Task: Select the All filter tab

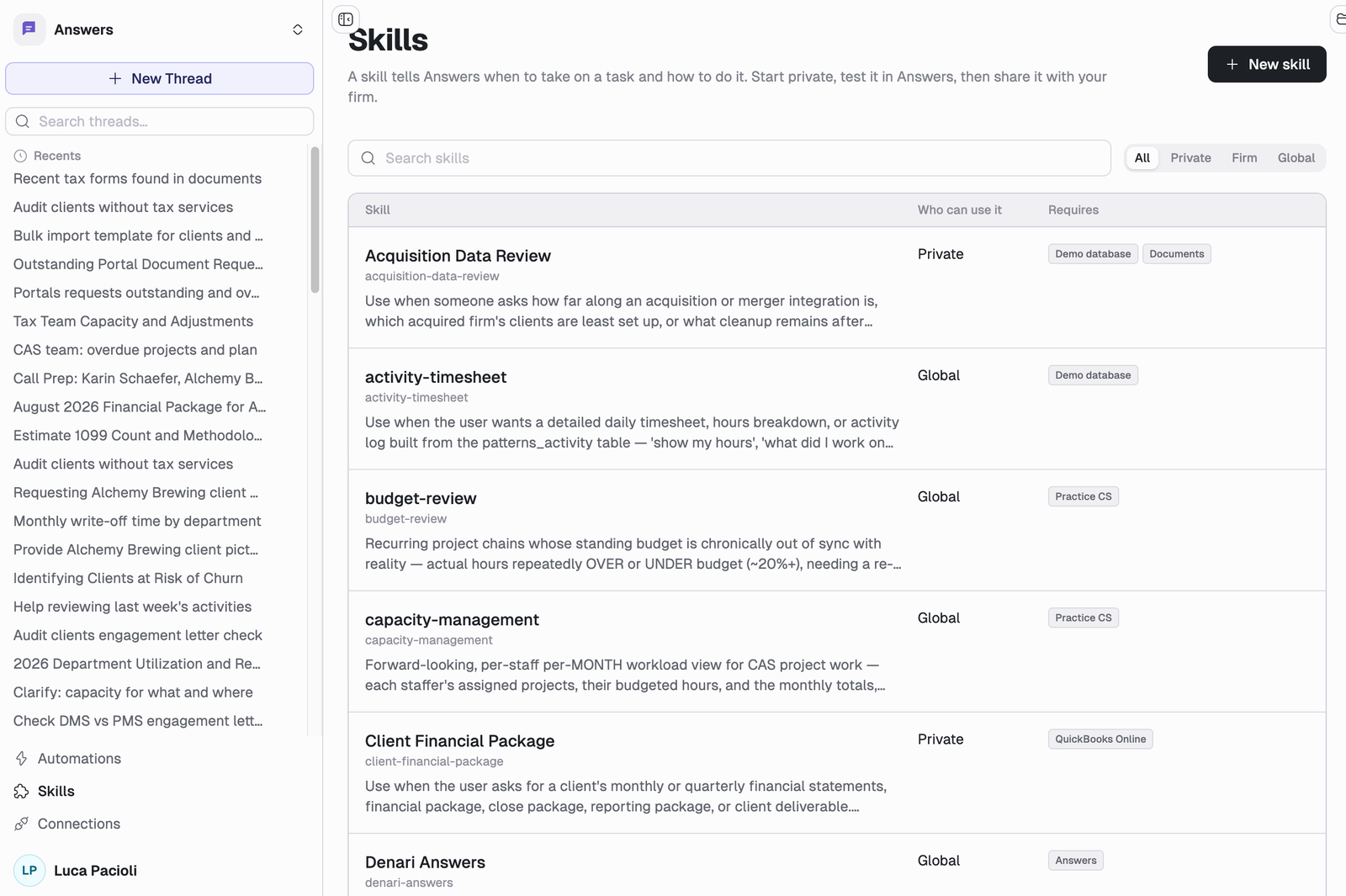Action: click(1142, 158)
